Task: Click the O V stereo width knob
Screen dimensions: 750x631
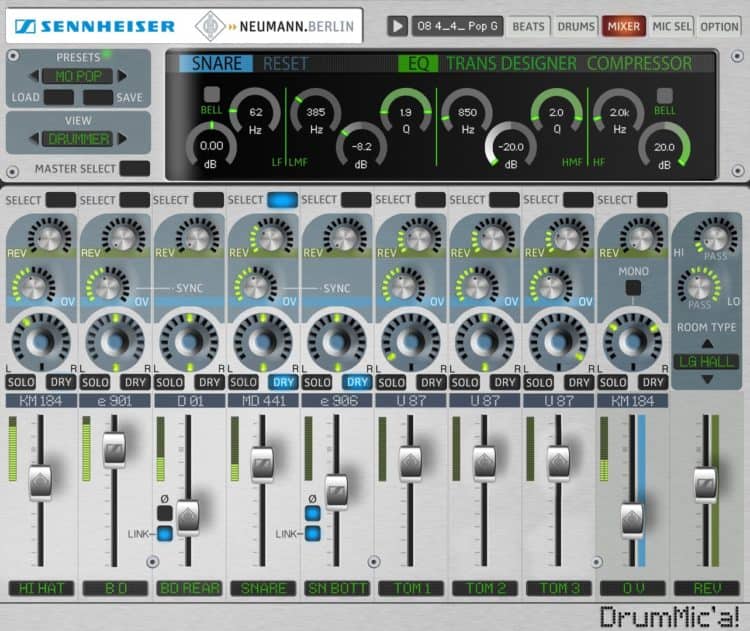Action: tap(632, 342)
